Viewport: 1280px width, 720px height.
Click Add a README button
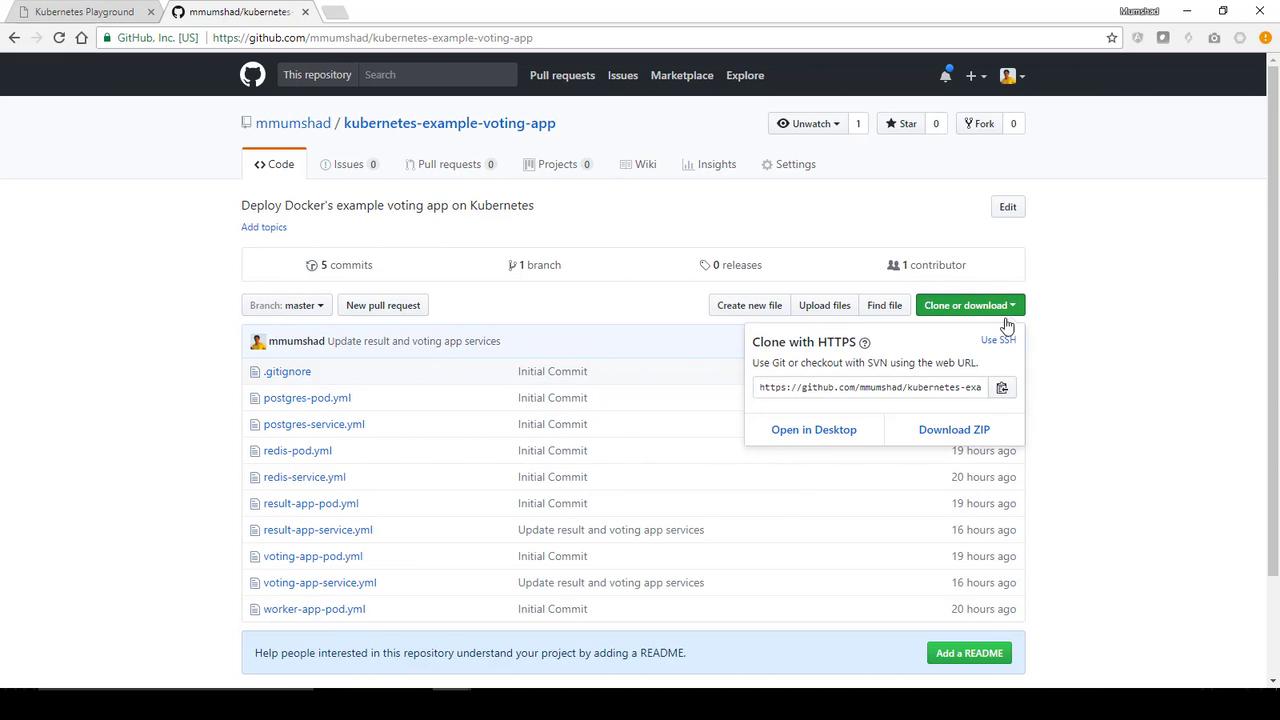click(969, 653)
